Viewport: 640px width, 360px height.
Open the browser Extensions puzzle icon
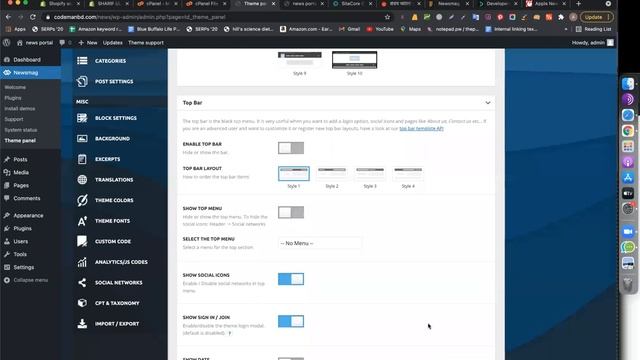(x=561, y=17)
